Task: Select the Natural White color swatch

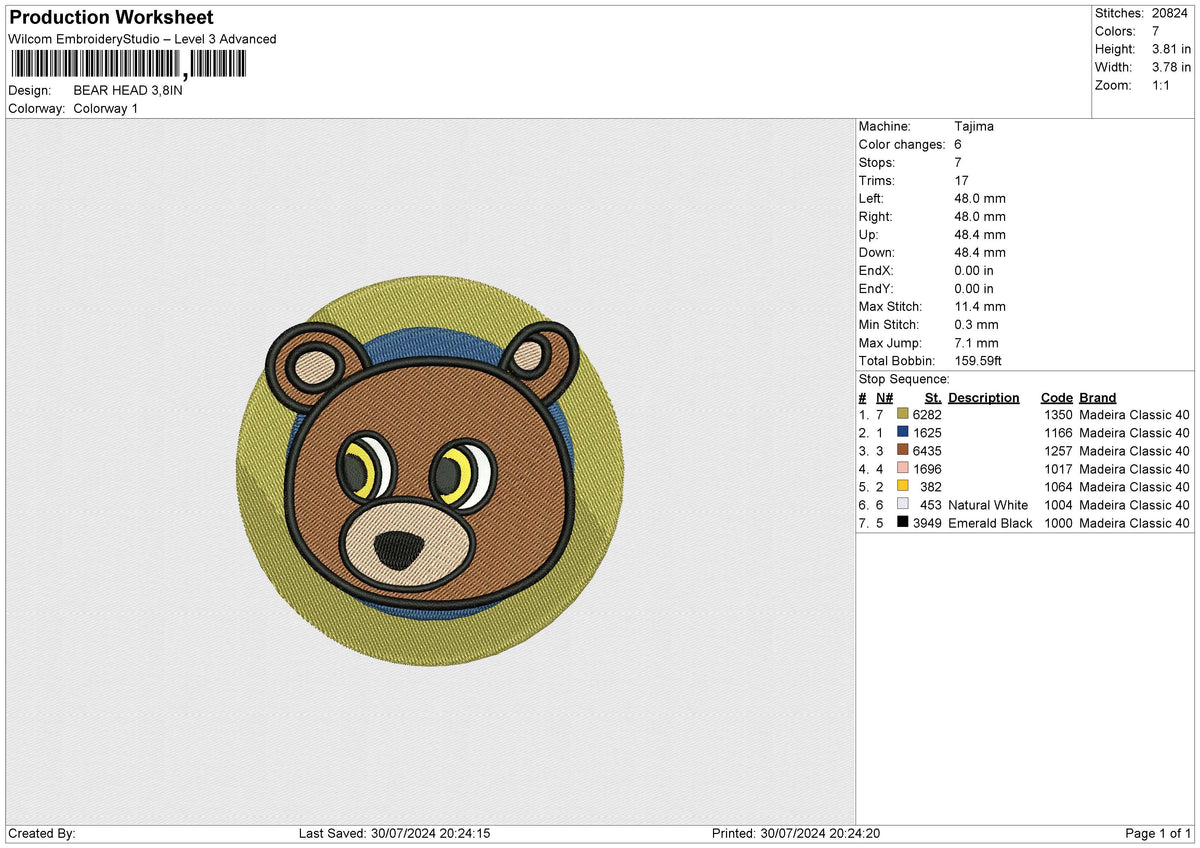Action: click(903, 505)
